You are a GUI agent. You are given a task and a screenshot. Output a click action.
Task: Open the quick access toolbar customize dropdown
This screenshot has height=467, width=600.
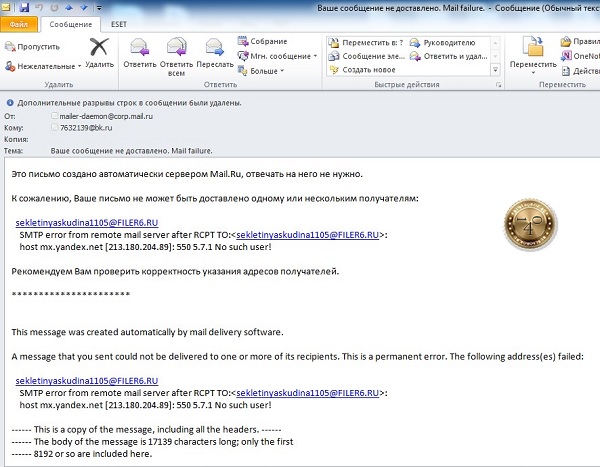coord(99,8)
